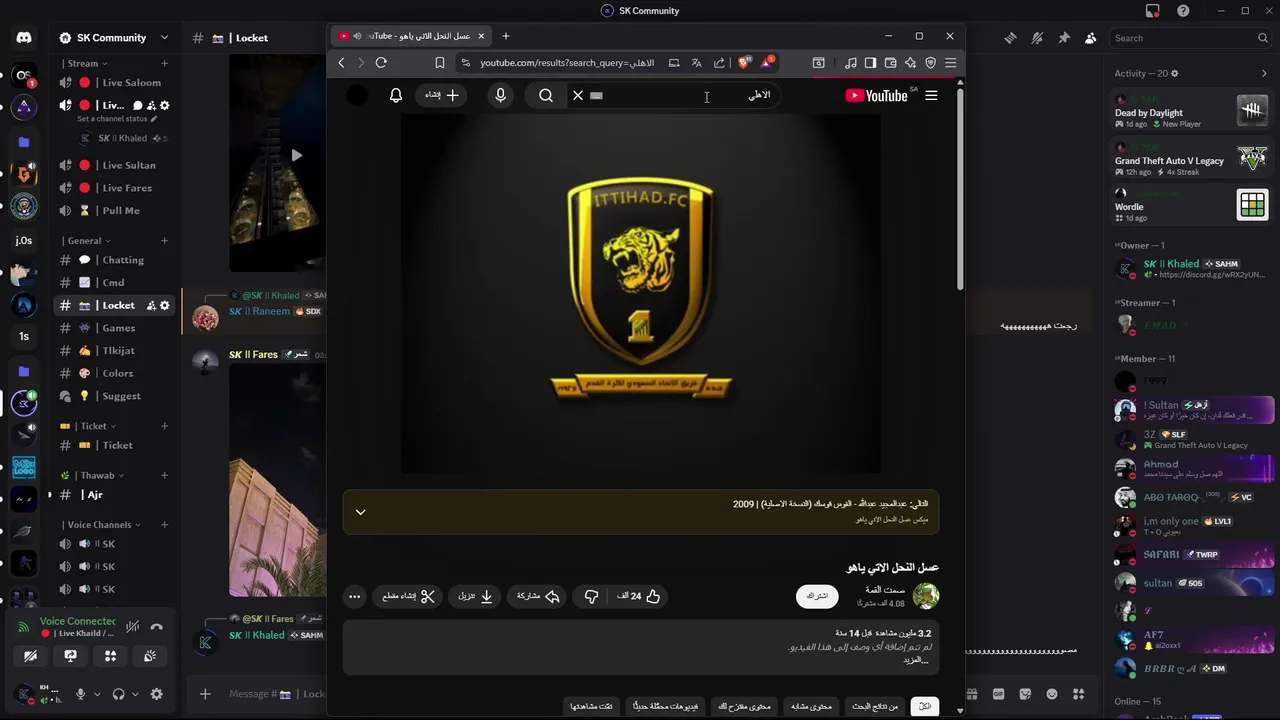Open Dead by Daylight activity card
1280x720 pixels.
(1191, 112)
